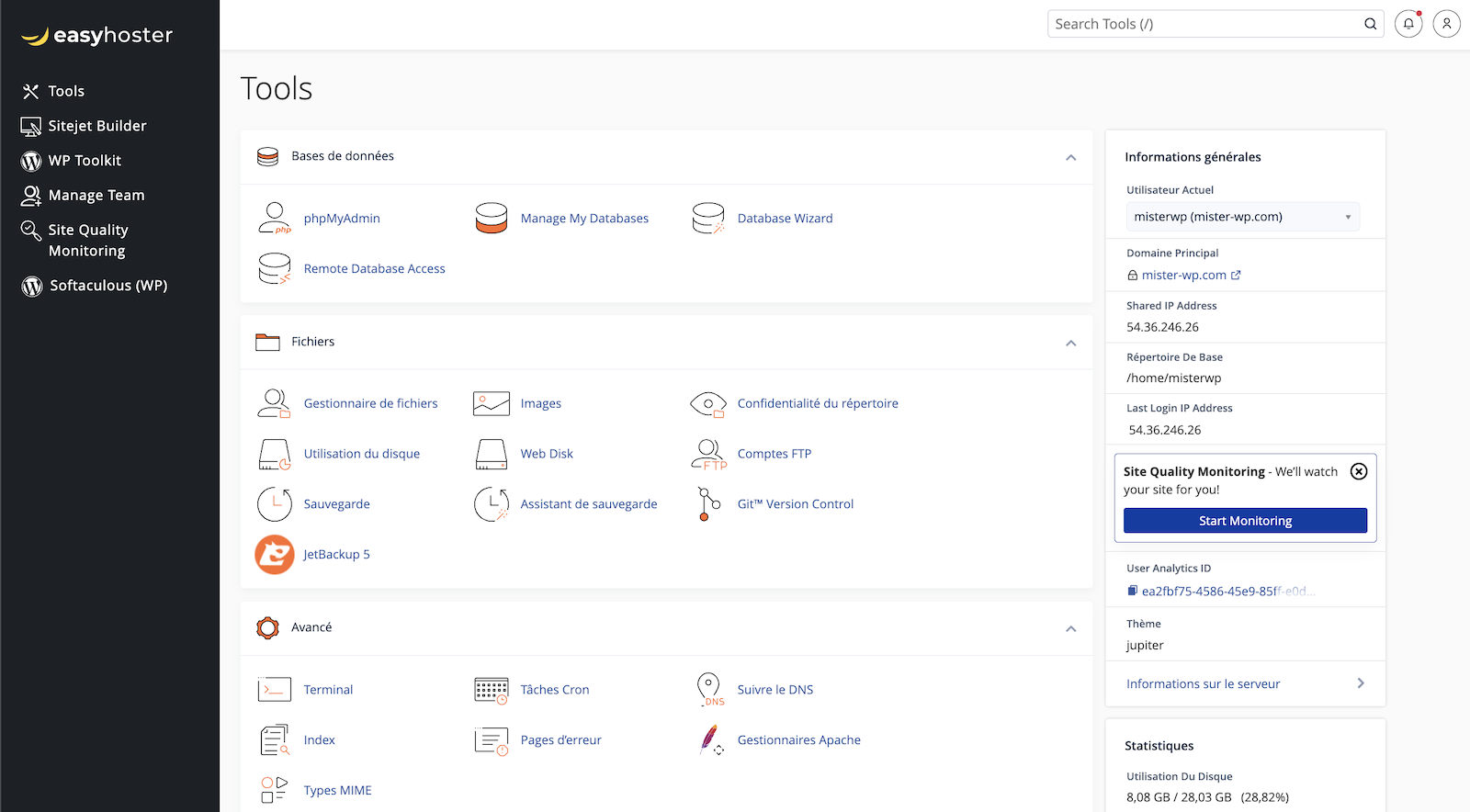Click the Tâches Cron calendar icon
The width and height of the screenshot is (1470, 812).
(x=491, y=690)
